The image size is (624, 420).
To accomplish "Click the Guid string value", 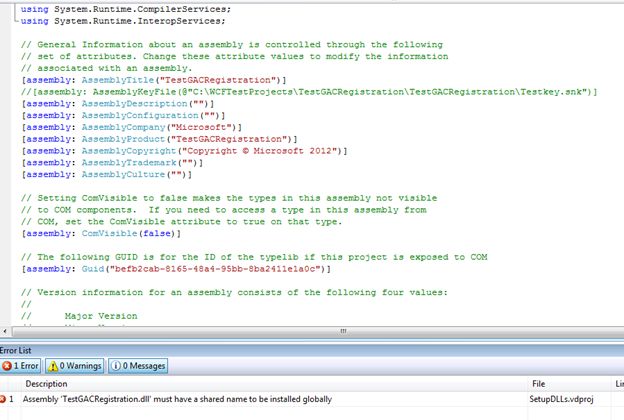I will [217, 269].
